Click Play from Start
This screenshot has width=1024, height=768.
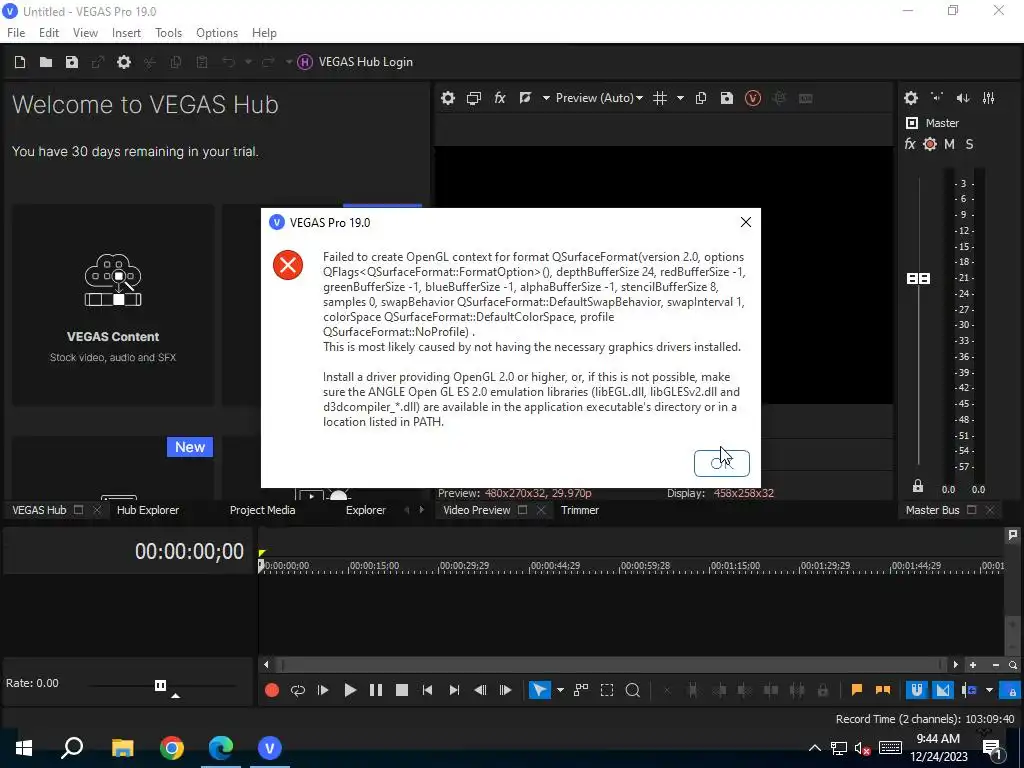point(323,690)
